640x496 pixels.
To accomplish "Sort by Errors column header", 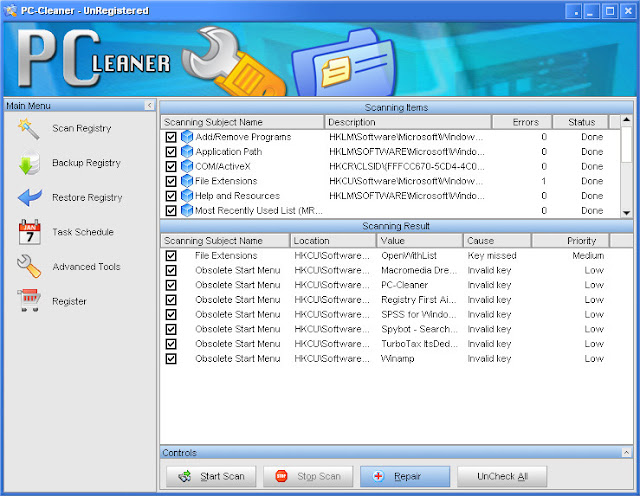I will (x=522, y=122).
